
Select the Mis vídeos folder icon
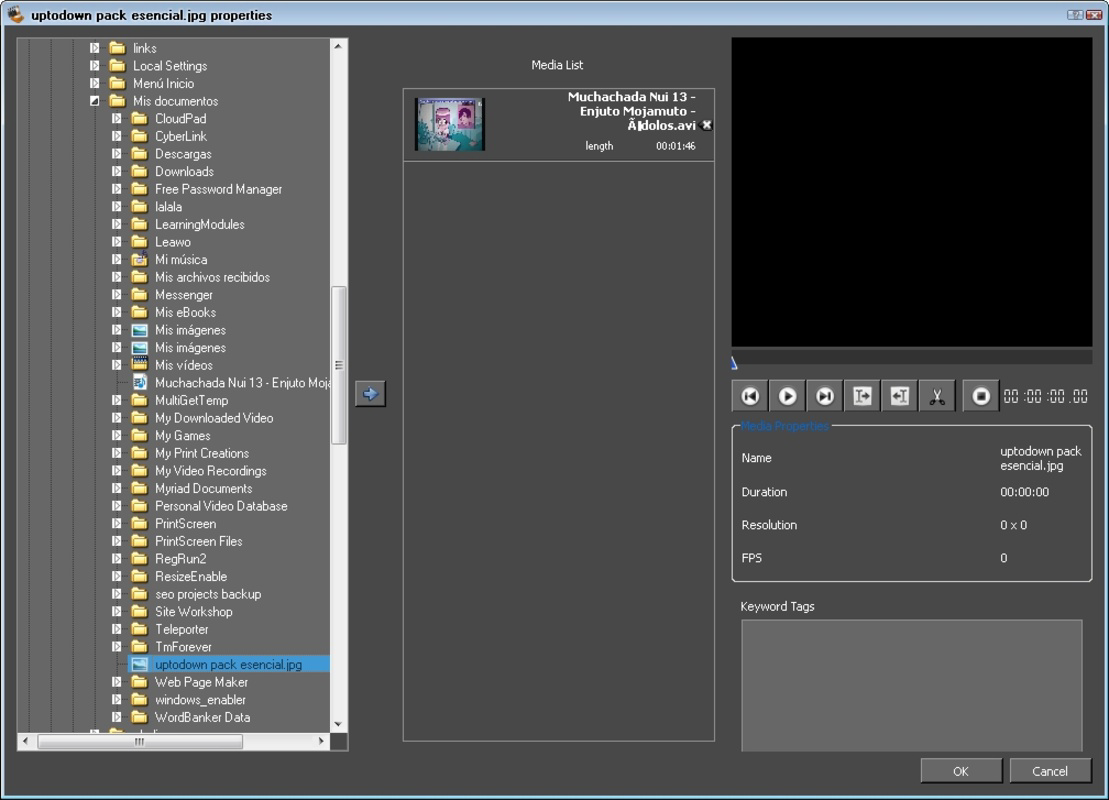140,365
